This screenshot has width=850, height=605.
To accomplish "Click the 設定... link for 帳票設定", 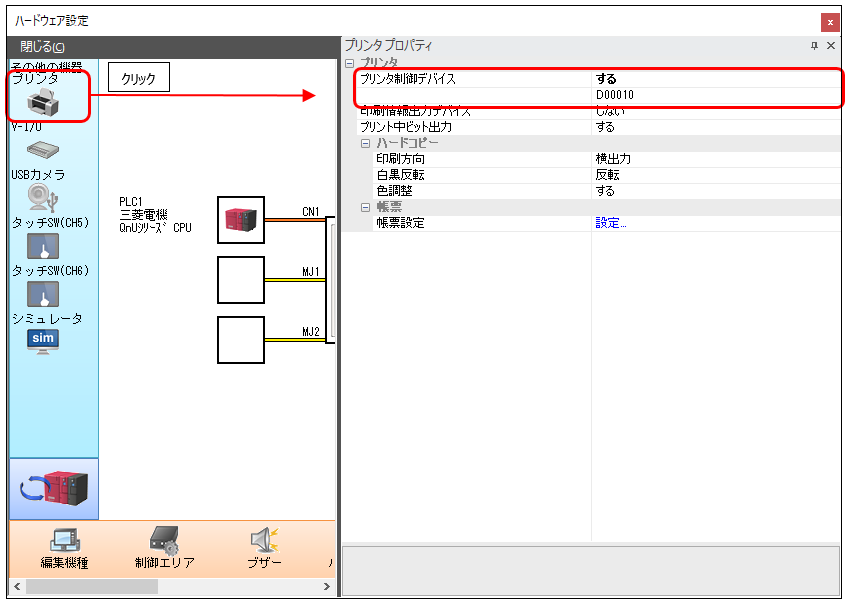I will 611,223.
